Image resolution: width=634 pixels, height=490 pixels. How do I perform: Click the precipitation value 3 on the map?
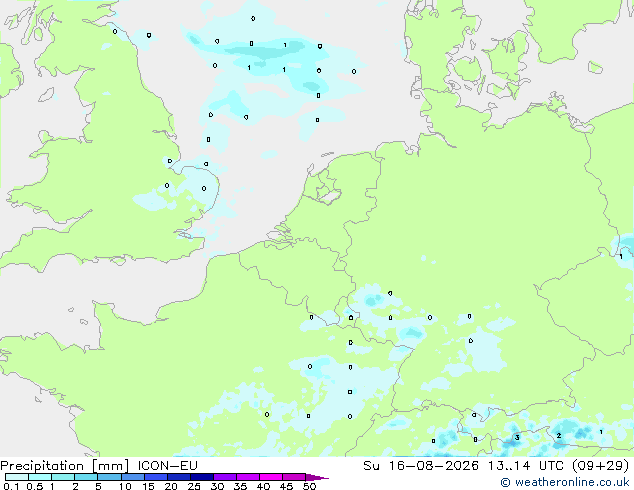(x=517, y=437)
